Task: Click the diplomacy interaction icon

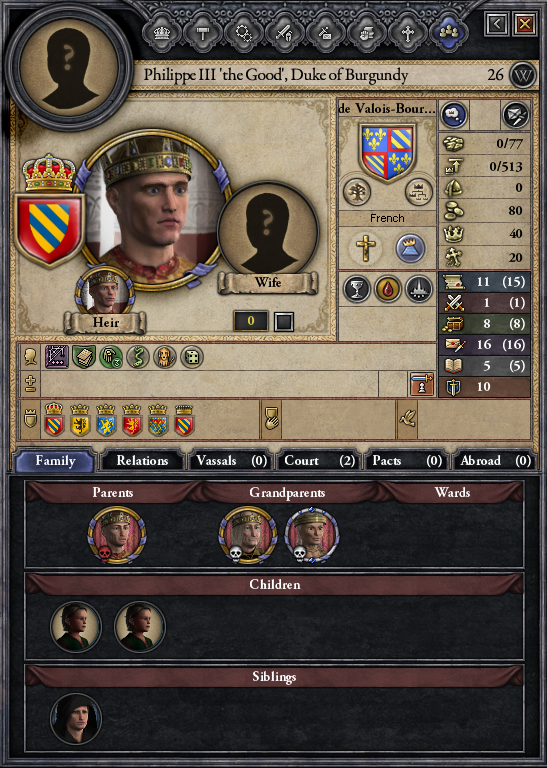Action: point(516,115)
